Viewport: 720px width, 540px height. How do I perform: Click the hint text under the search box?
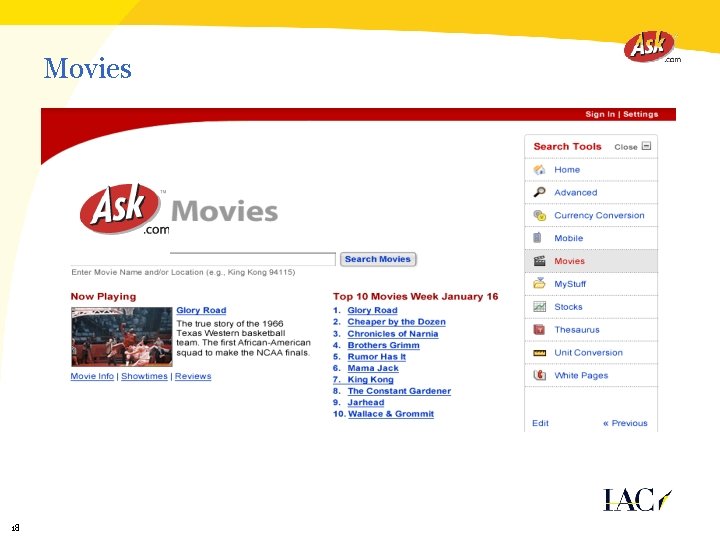point(183,272)
